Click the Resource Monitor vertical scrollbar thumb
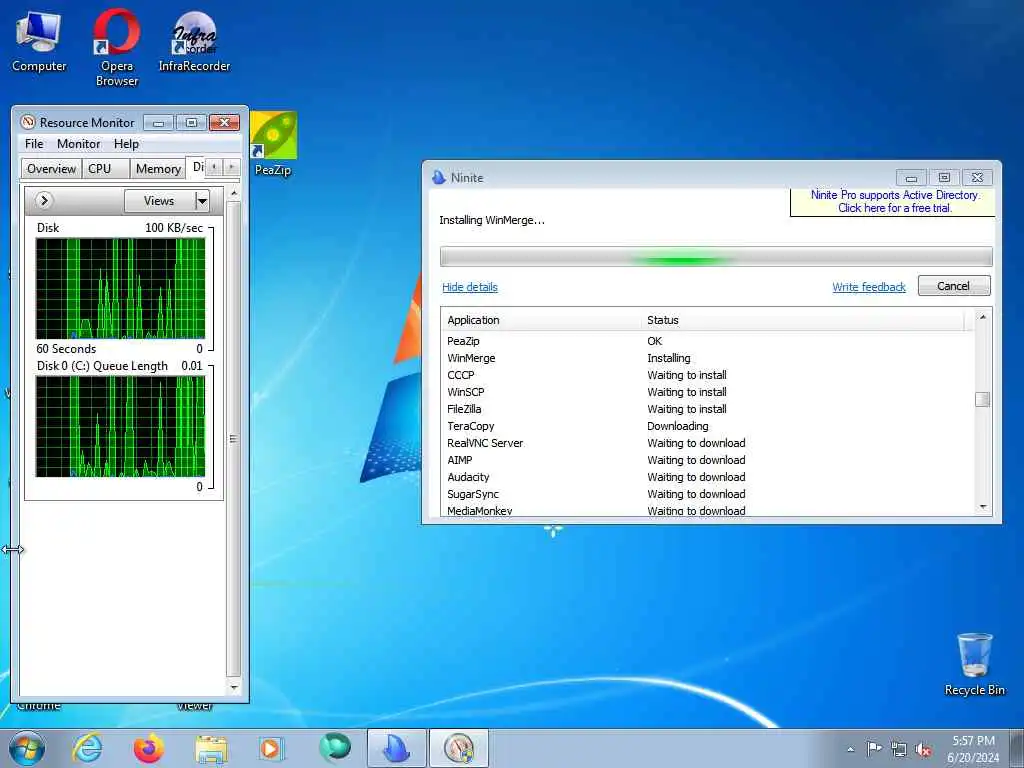 coord(234,439)
